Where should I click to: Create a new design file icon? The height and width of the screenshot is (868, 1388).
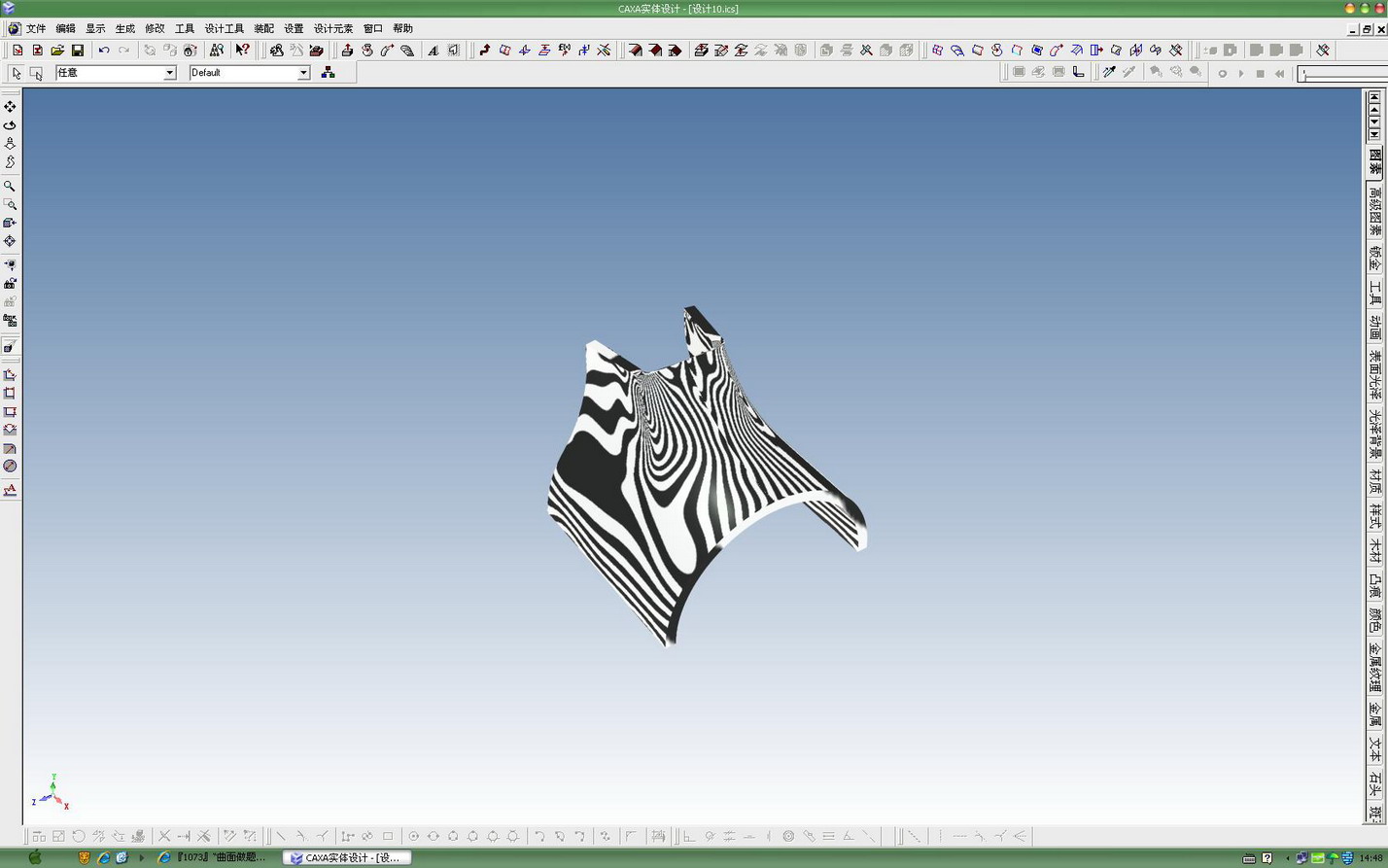[x=17, y=50]
